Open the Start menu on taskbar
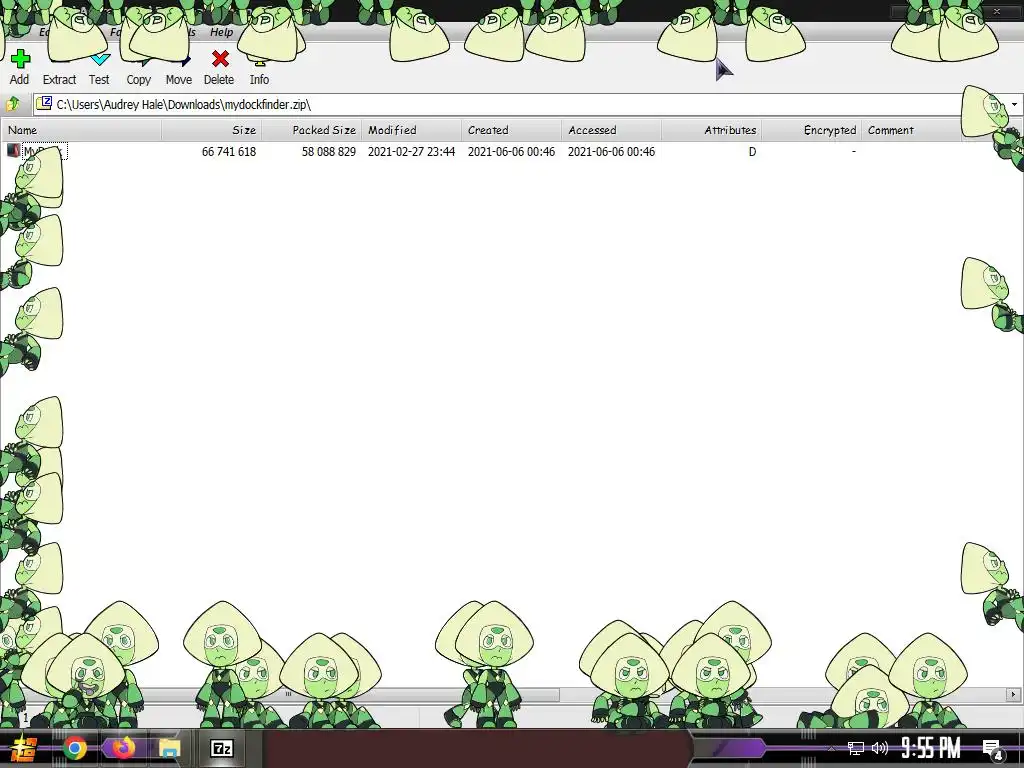The image size is (1024, 768). (x=24, y=748)
